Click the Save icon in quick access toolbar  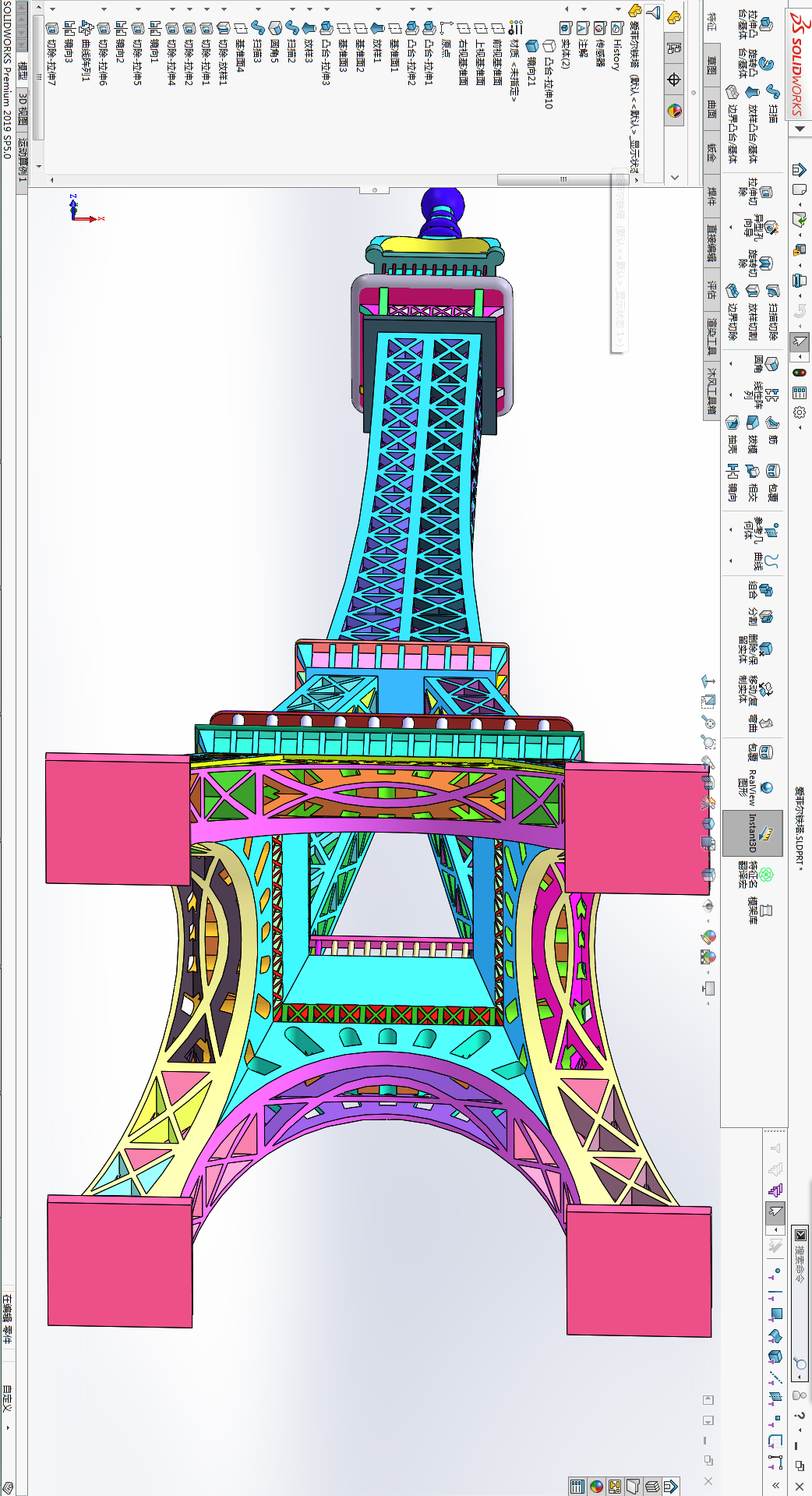(x=800, y=249)
